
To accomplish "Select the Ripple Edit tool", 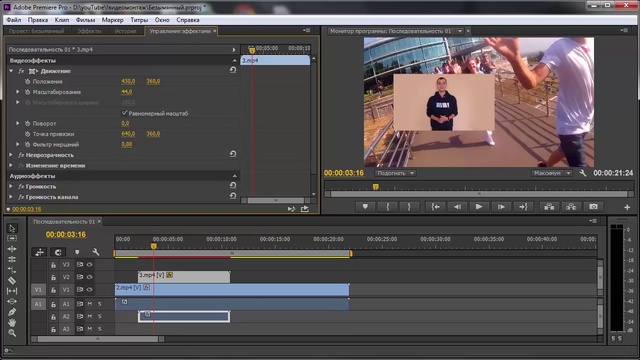I will [12, 249].
